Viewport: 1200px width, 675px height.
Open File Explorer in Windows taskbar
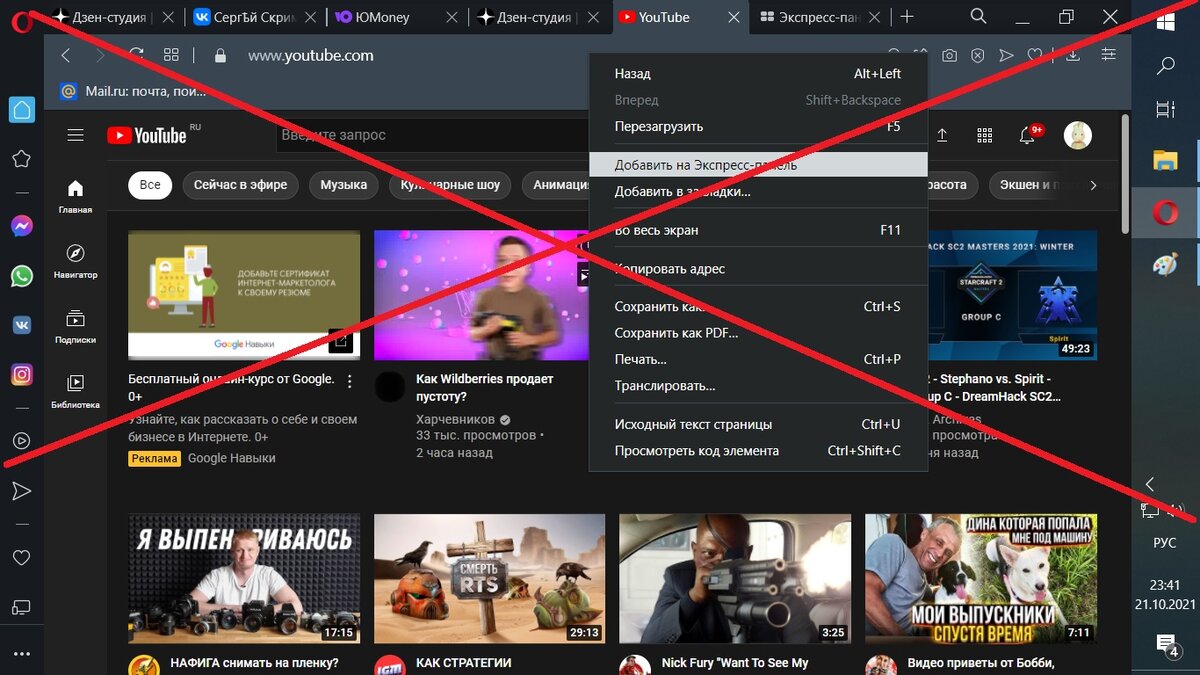pos(1166,160)
